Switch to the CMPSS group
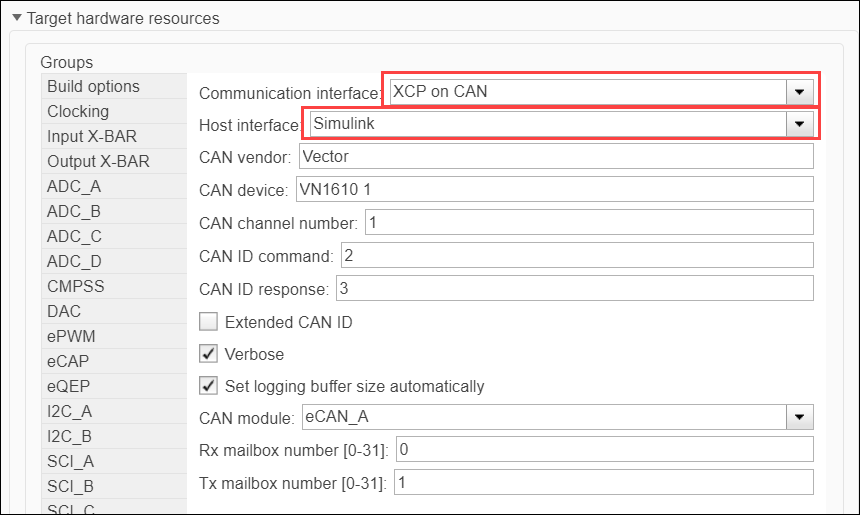860x515 pixels. click(x=75, y=287)
